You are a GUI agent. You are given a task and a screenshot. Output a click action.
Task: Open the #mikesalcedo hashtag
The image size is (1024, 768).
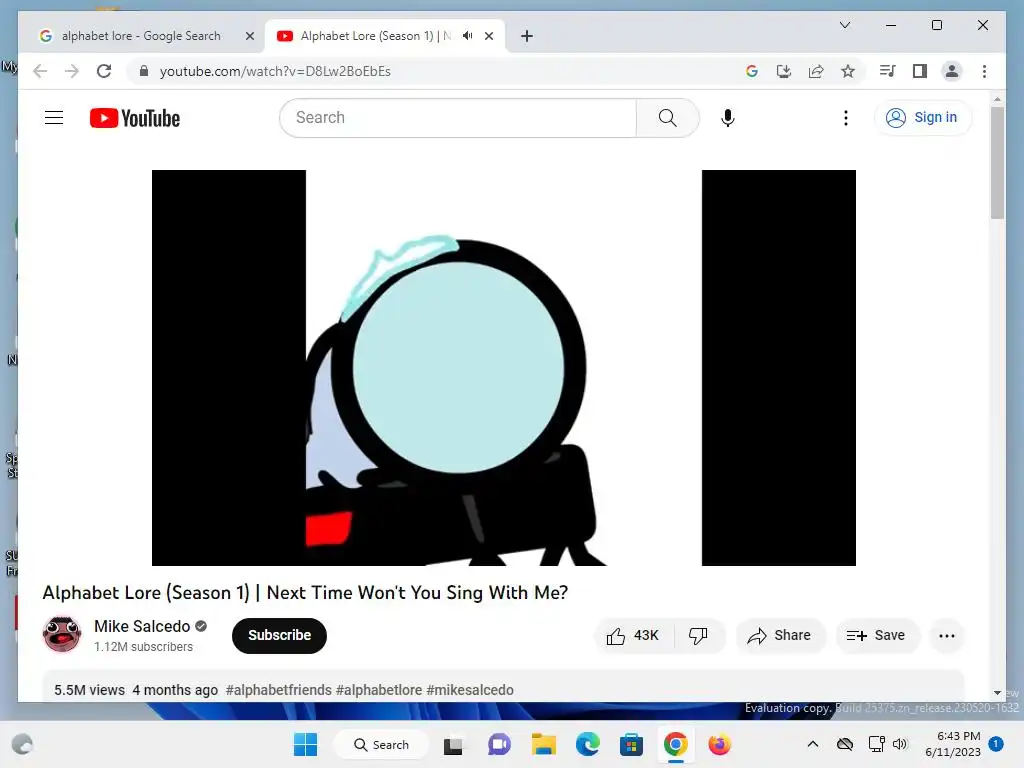pos(470,690)
